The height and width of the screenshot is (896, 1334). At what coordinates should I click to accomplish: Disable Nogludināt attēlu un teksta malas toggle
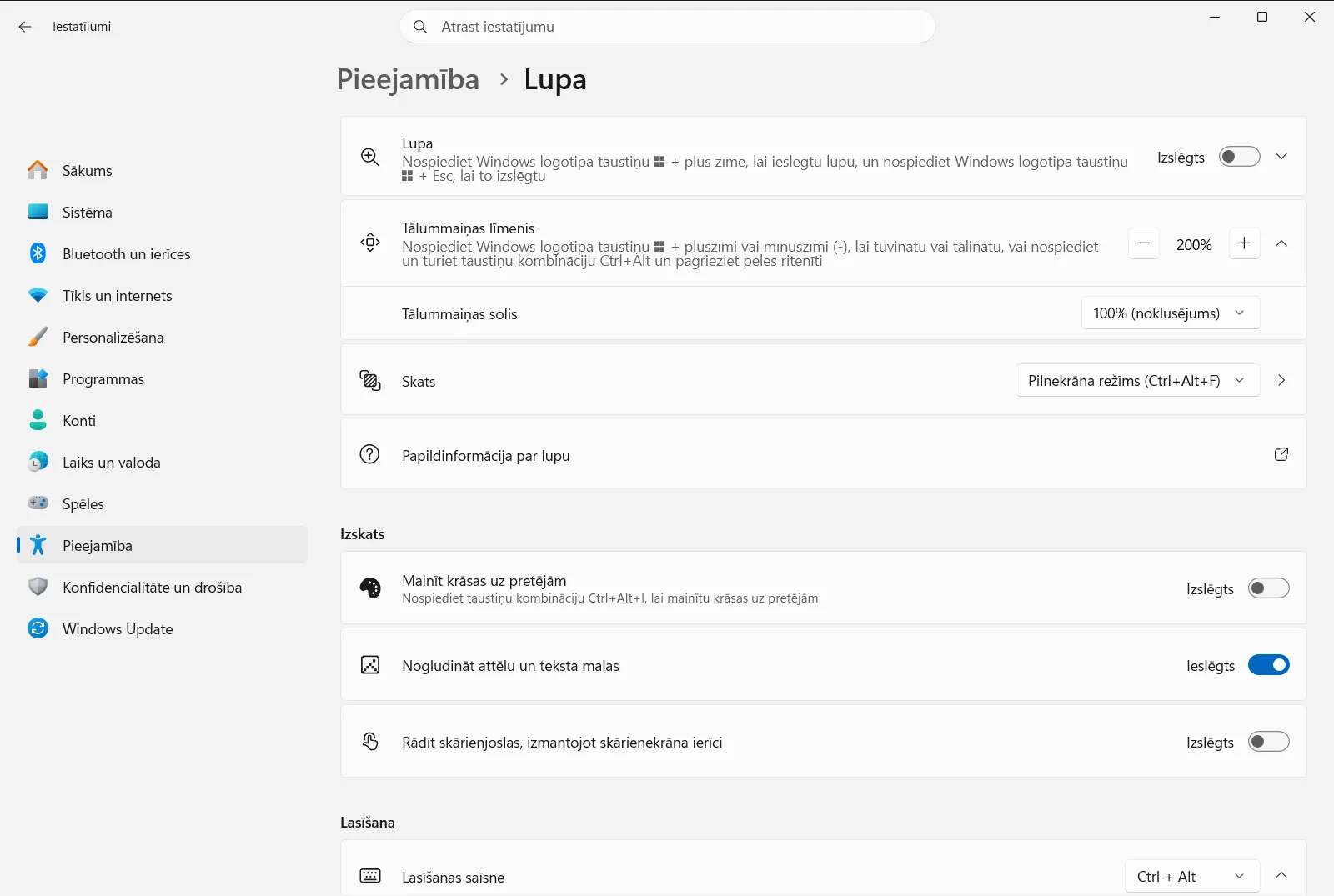1269,665
